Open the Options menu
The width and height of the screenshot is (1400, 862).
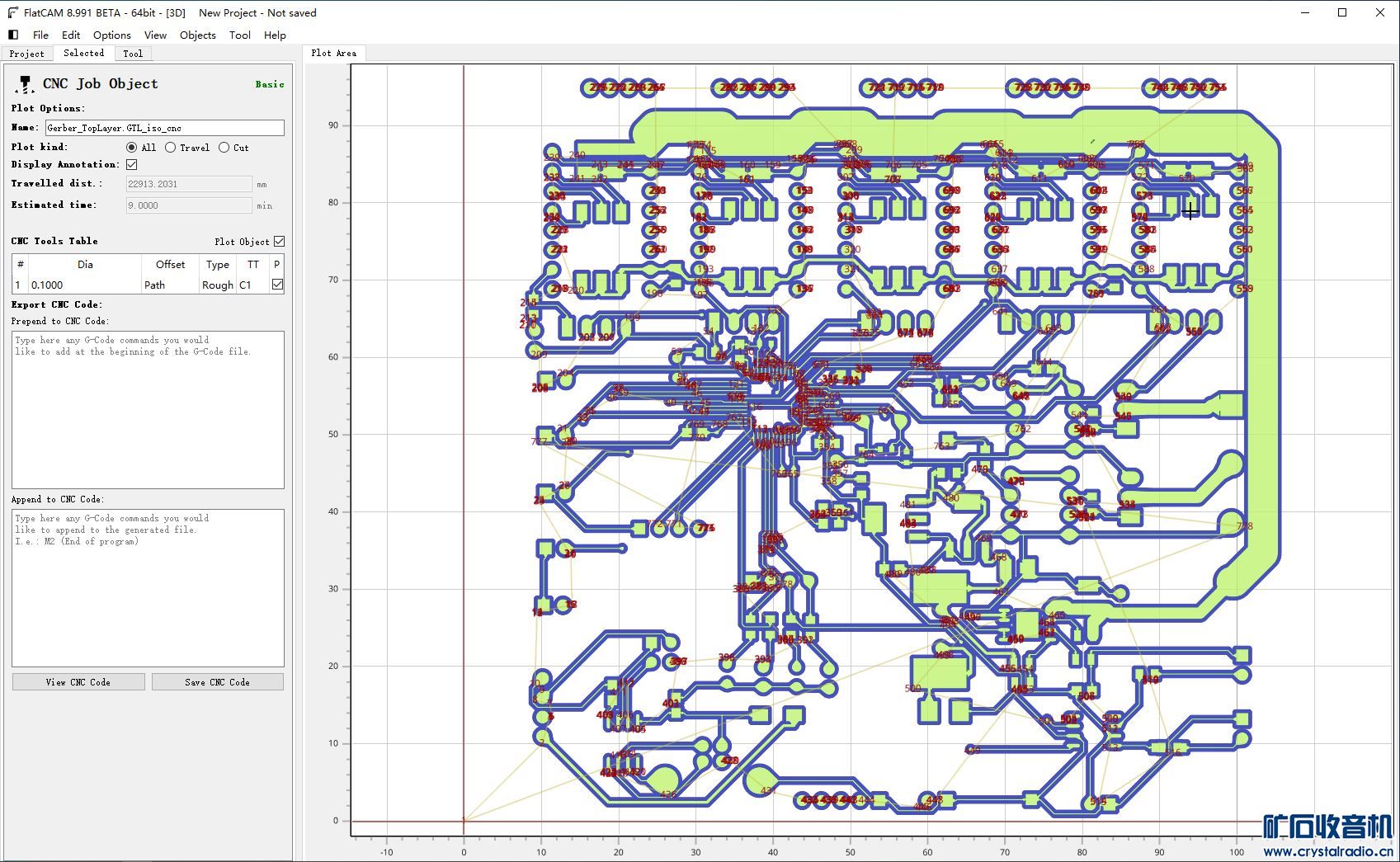[x=111, y=35]
